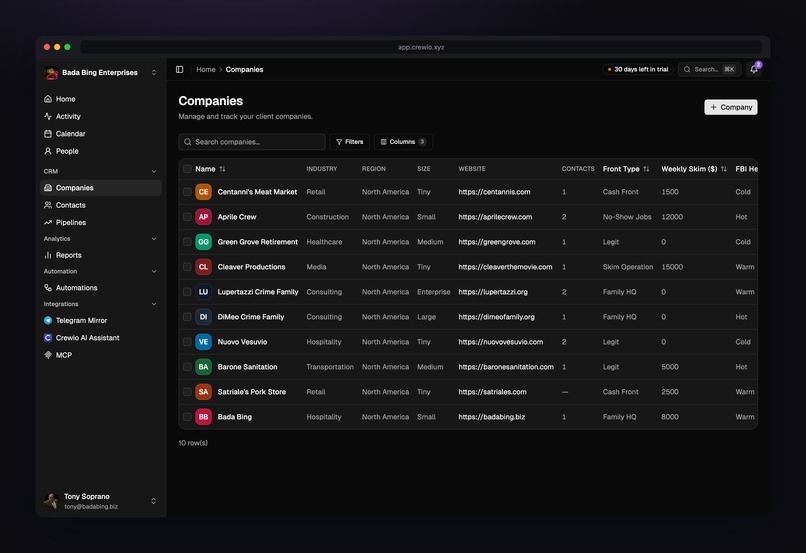Screen dimensions: 806x553
Task: Click the DI avatar for DiMeo Crime Family
Action: coord(204,317)
